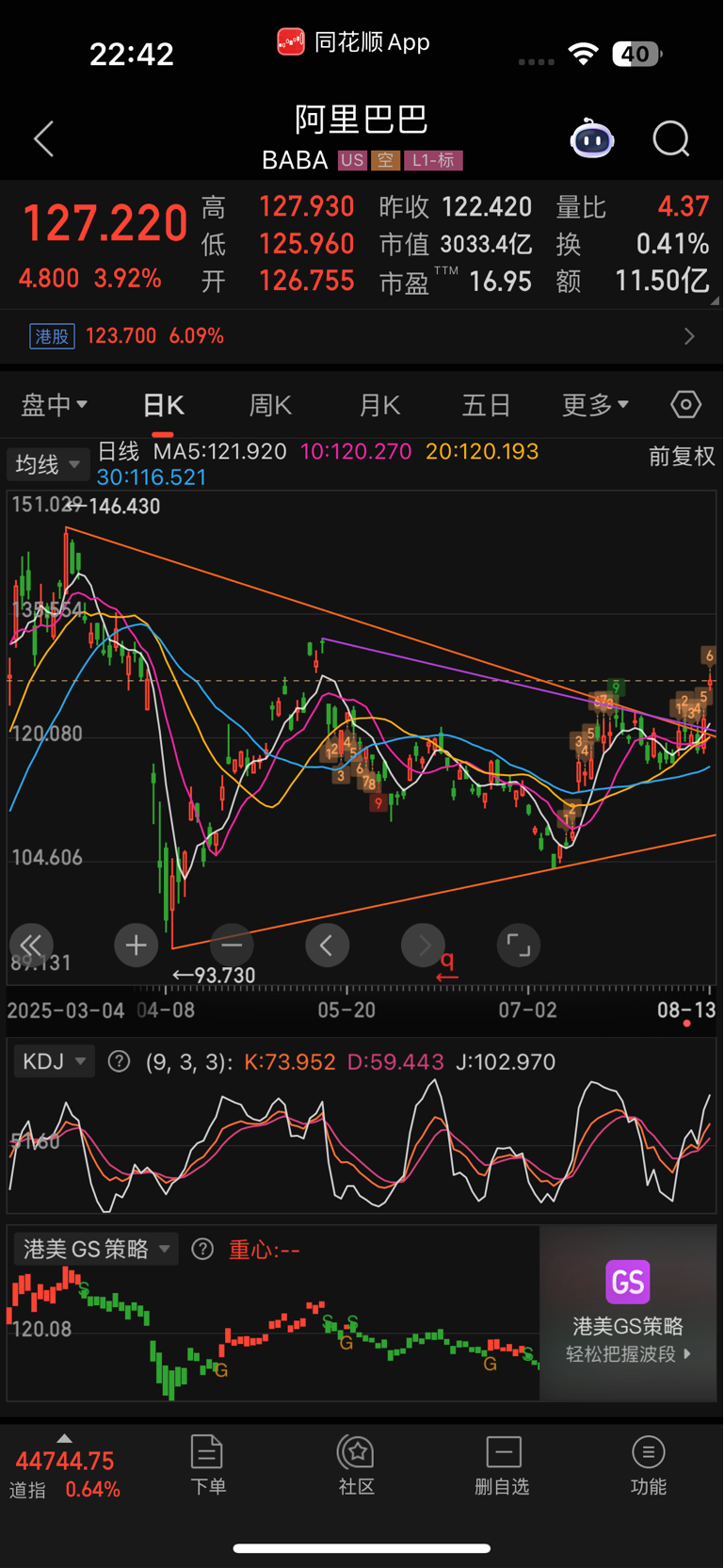The height and width of the screenshot is (1568, 724).
Task: Open GS strategy help question mark
Action: (202, 1249)
